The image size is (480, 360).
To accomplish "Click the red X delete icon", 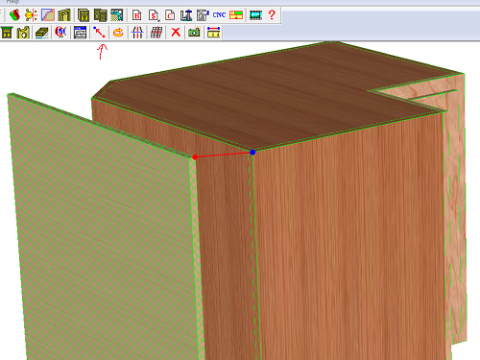I will click(x=176, y=32).
